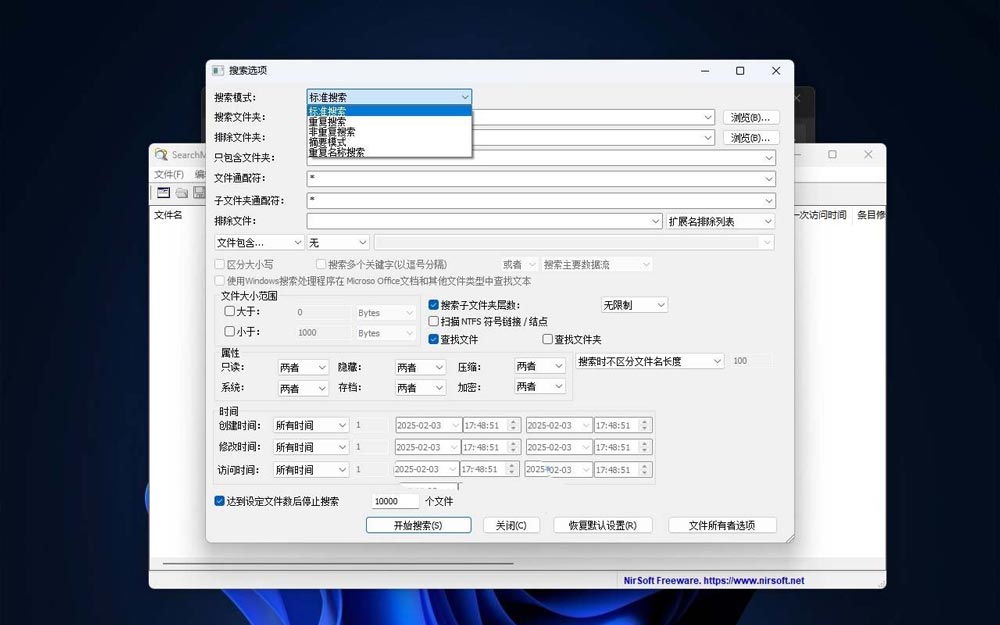
Task: Uncheck 搜索子文件夹层数 checkbox
Action: pos(434,305)
